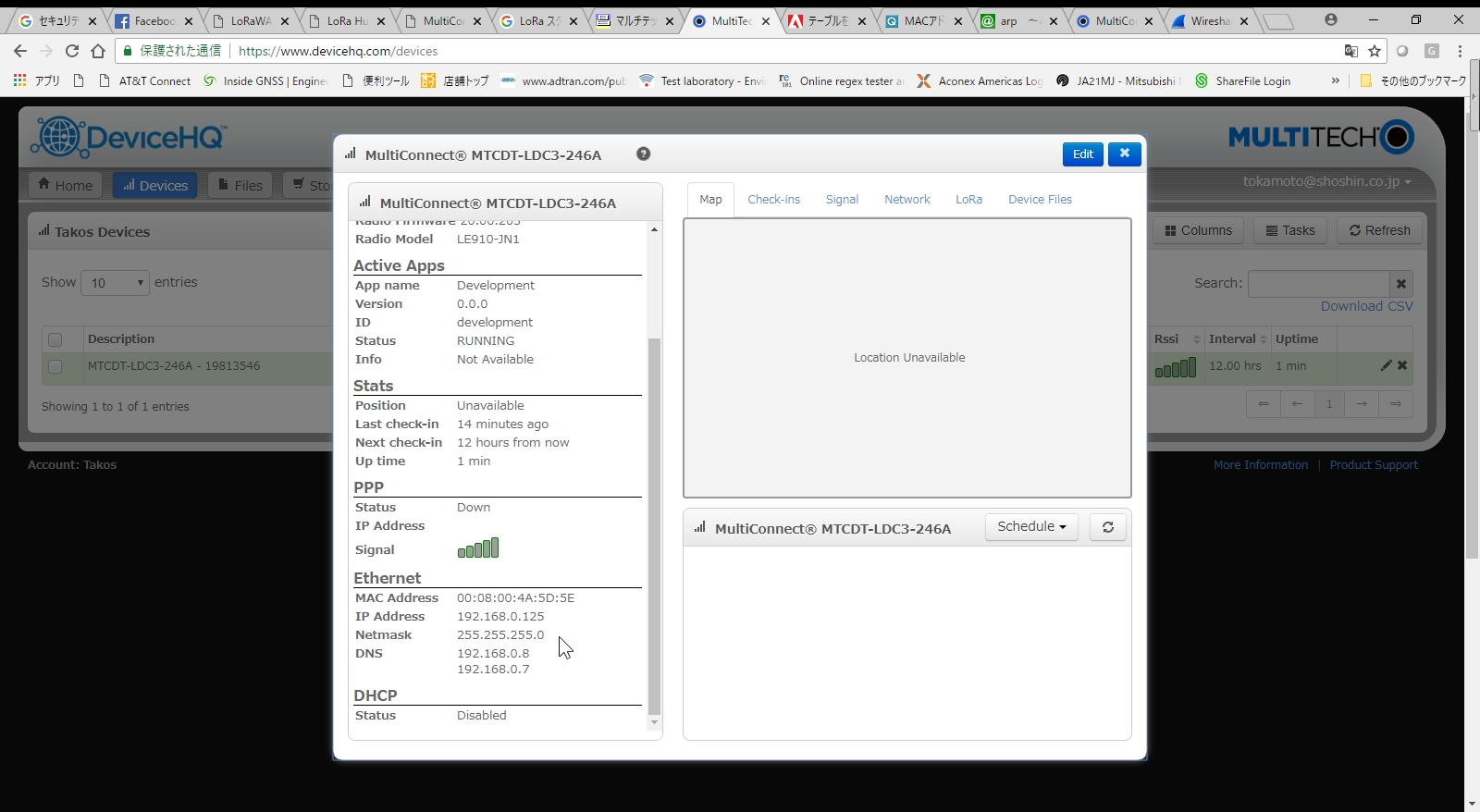
Task: Select the Network tab
Action: tap(907, 199)
